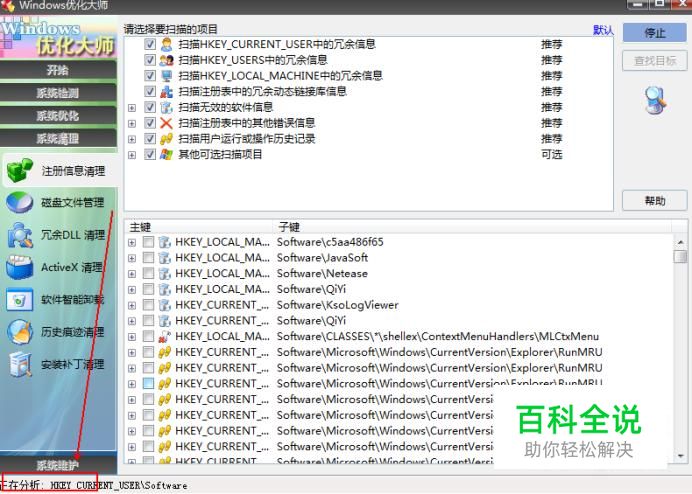
Task: Click keys icon beside 扫描用户运行或操作历史记录
Action: (166, 139)
